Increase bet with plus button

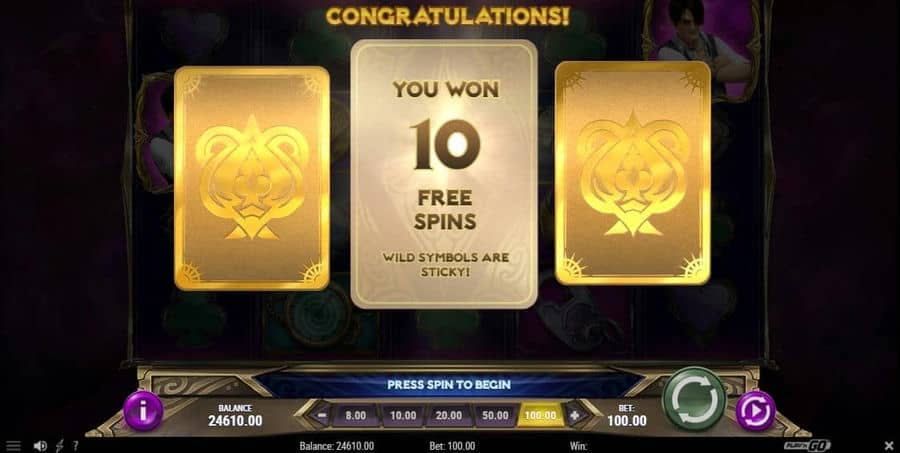[x=575, y=415]
